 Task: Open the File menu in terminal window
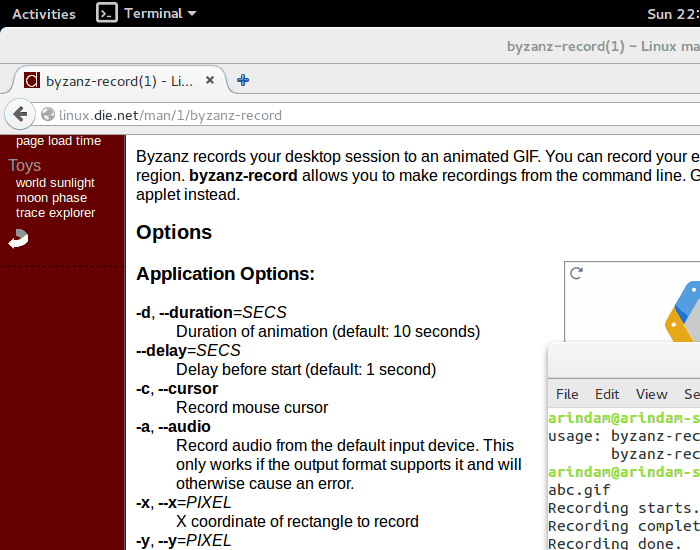567,394
